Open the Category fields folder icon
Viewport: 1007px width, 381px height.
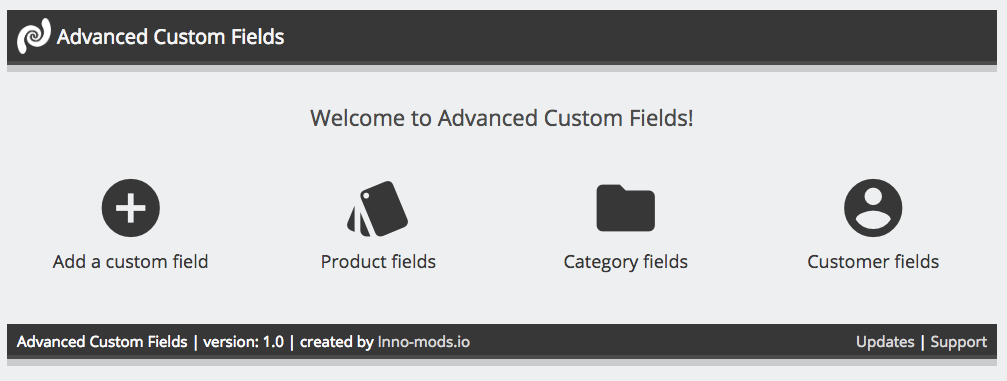(x=626, y=208)
